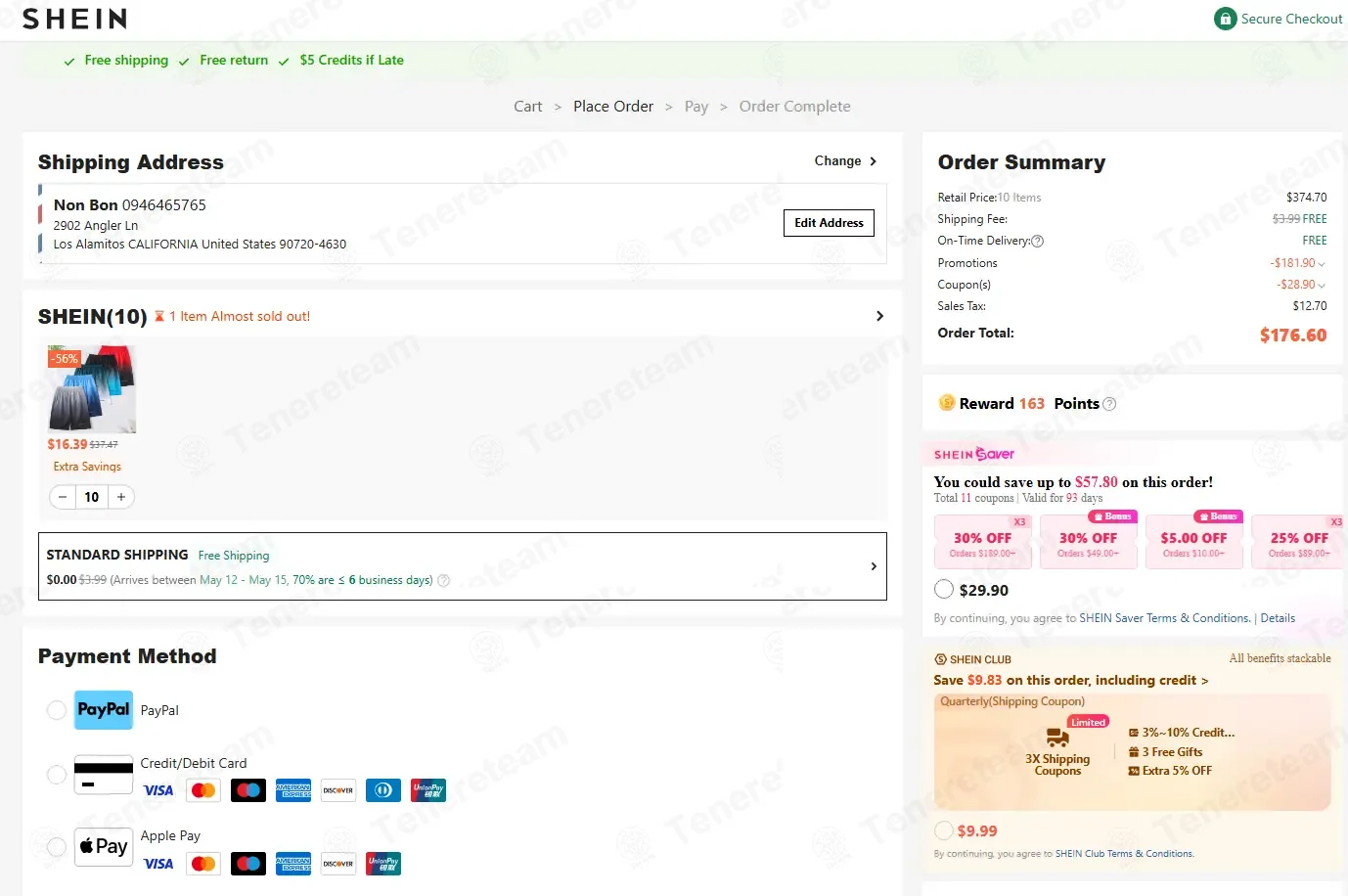Click the Discover logo under Credit/Debit Card

338,790
